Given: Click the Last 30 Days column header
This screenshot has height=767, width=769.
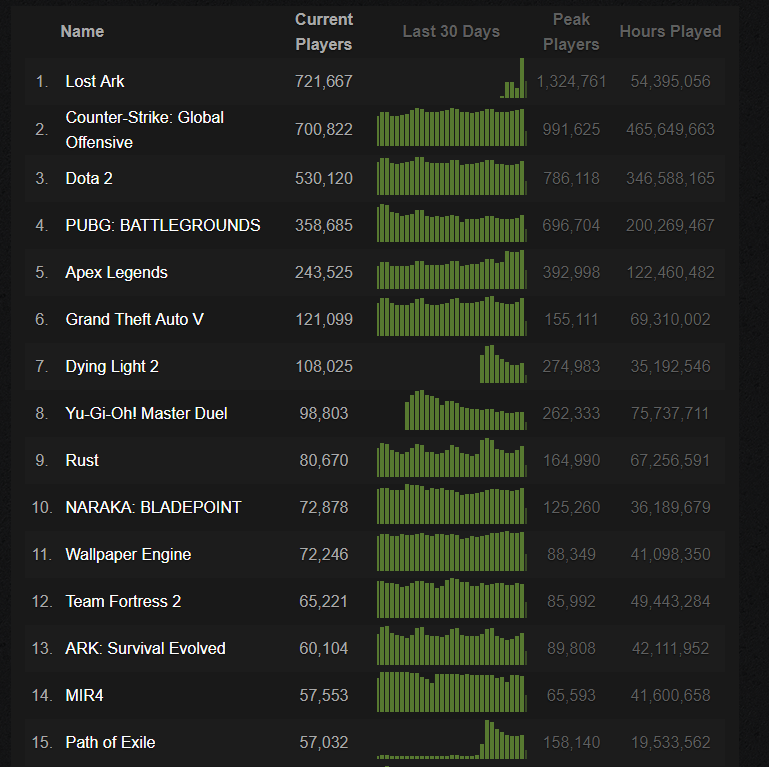Looking at the screenshot, I should pos(451,32).
